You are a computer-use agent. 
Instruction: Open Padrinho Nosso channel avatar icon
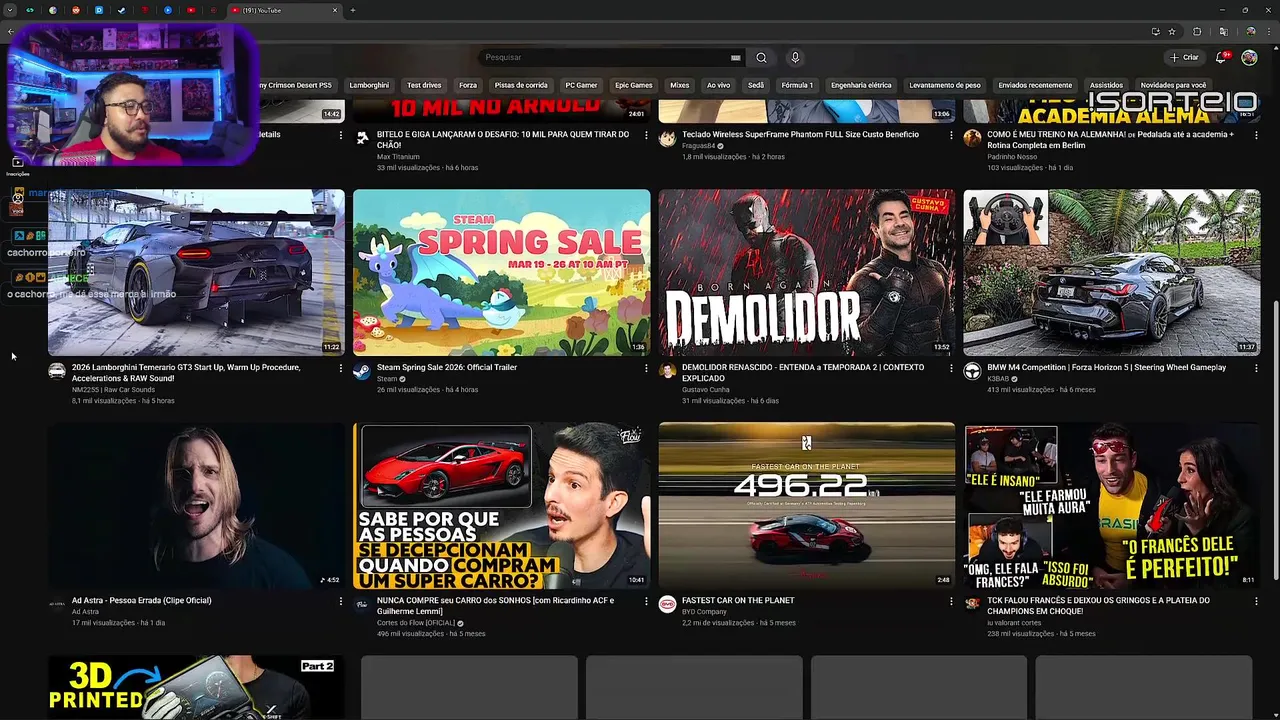tap(972, 138)
